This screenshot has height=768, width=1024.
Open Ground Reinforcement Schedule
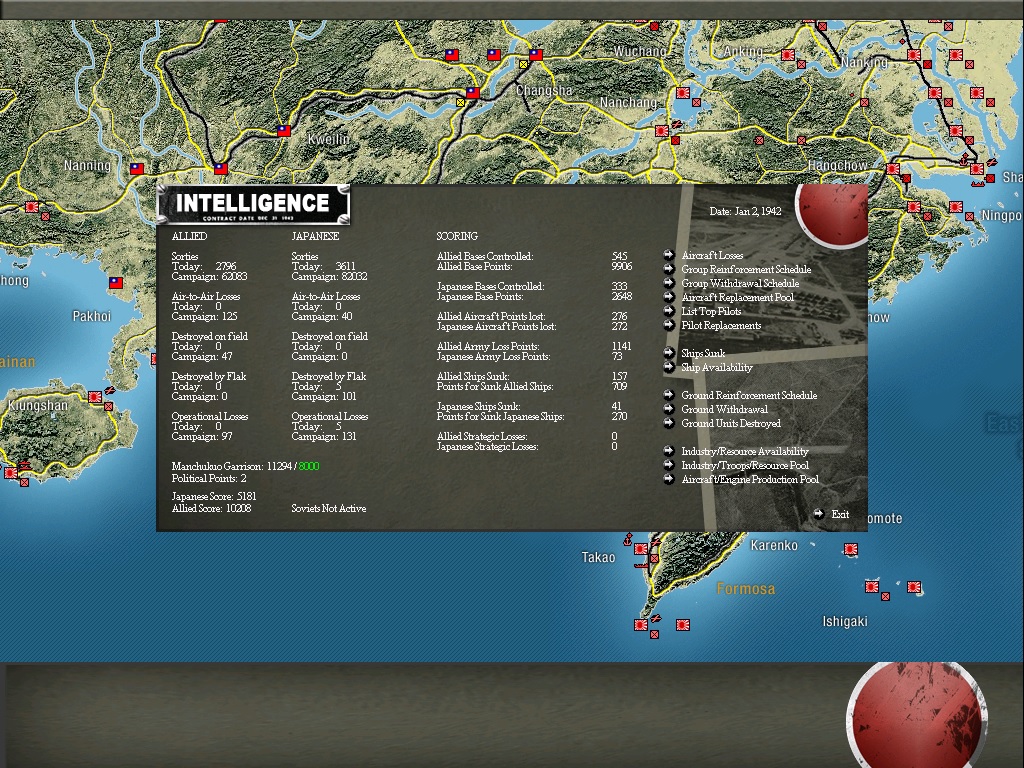[749, 395]
